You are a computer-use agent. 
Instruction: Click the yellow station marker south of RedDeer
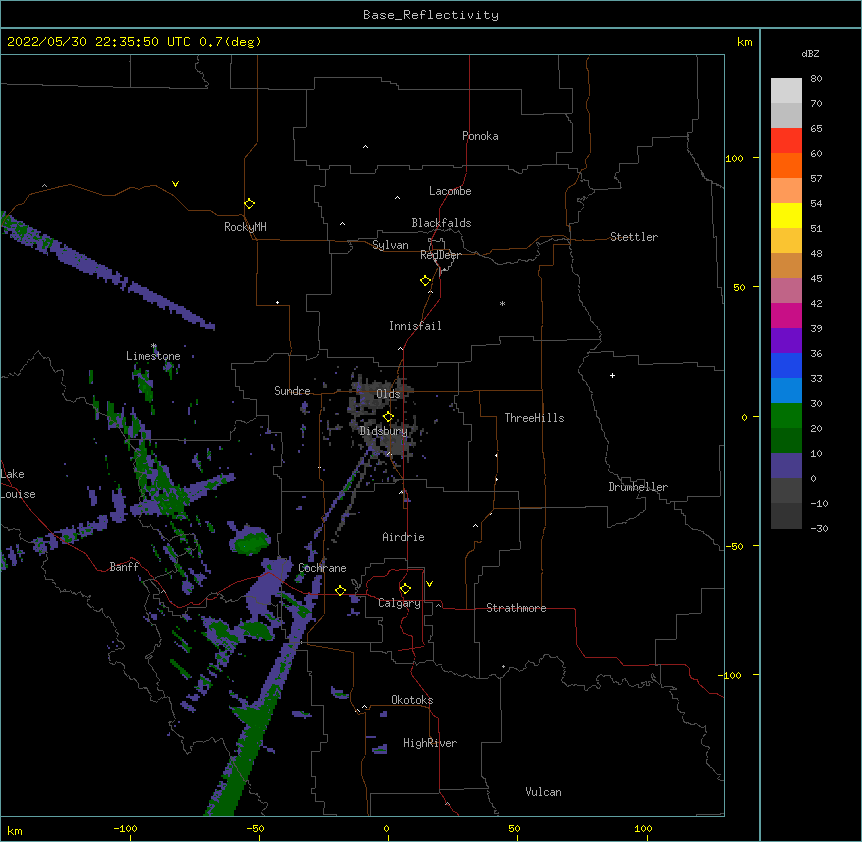coord(425,281)
